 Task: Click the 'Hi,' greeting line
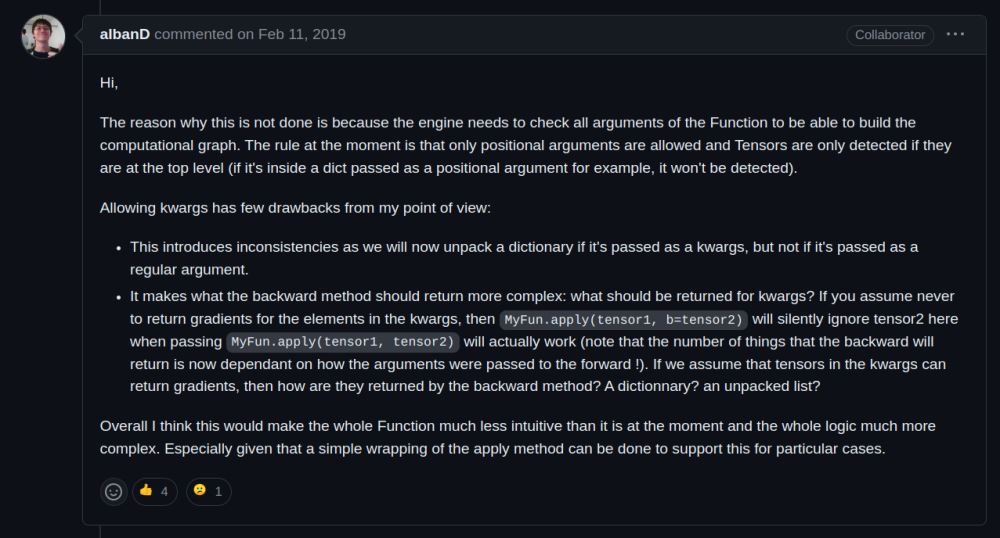(x=109, y=83)
